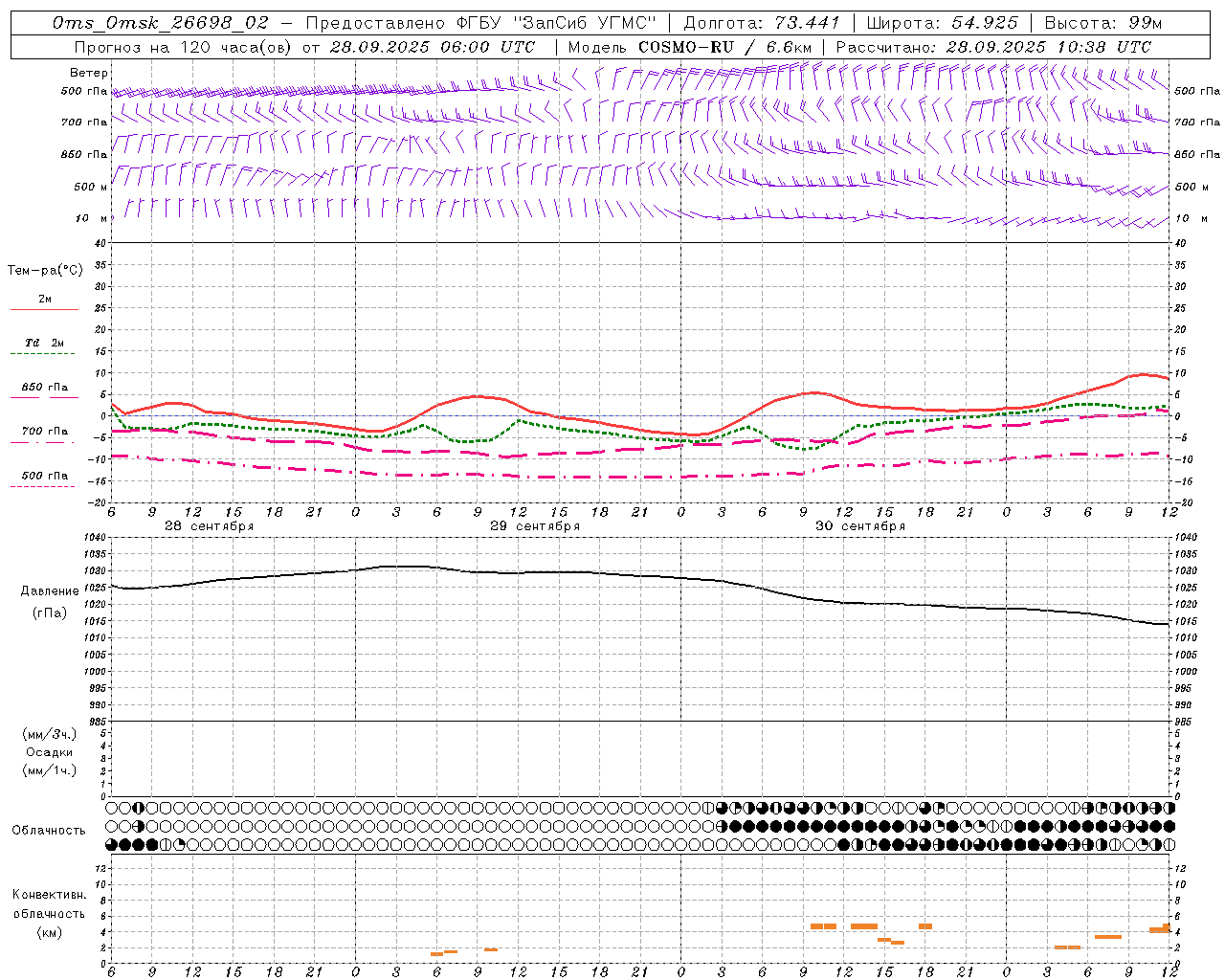Click the '700 гПа' legend entry below Тем-ра
Screen dimensions: 1225x980
(x=44, y=431)
